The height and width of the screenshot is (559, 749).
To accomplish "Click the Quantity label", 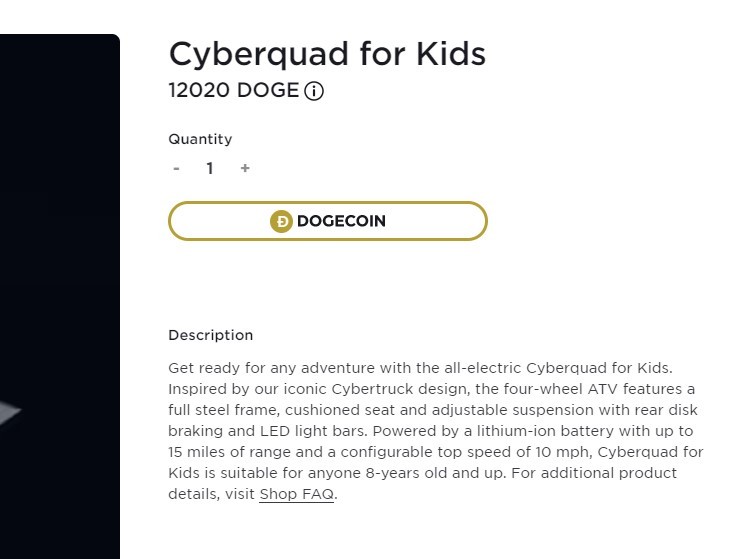I will (x=200, y=139).
